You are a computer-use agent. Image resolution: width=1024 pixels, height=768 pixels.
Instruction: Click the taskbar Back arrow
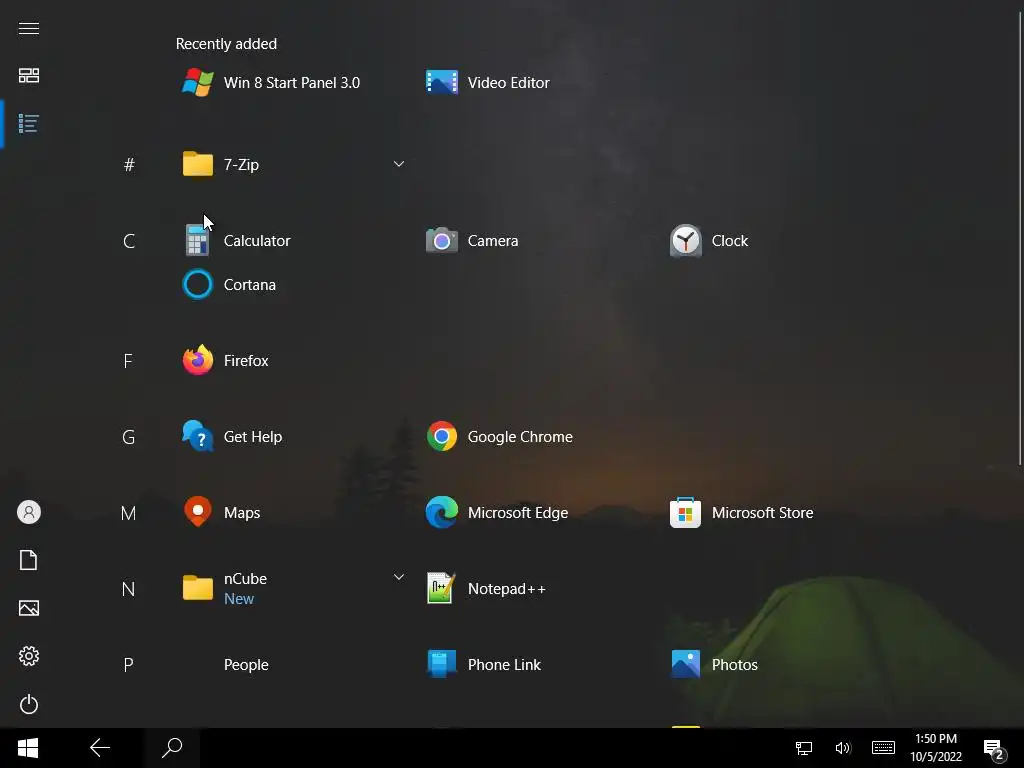coord(100,748)
